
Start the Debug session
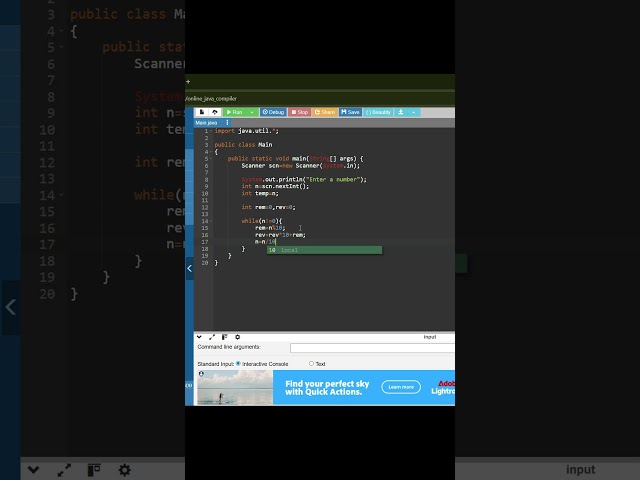coord(273,112)
